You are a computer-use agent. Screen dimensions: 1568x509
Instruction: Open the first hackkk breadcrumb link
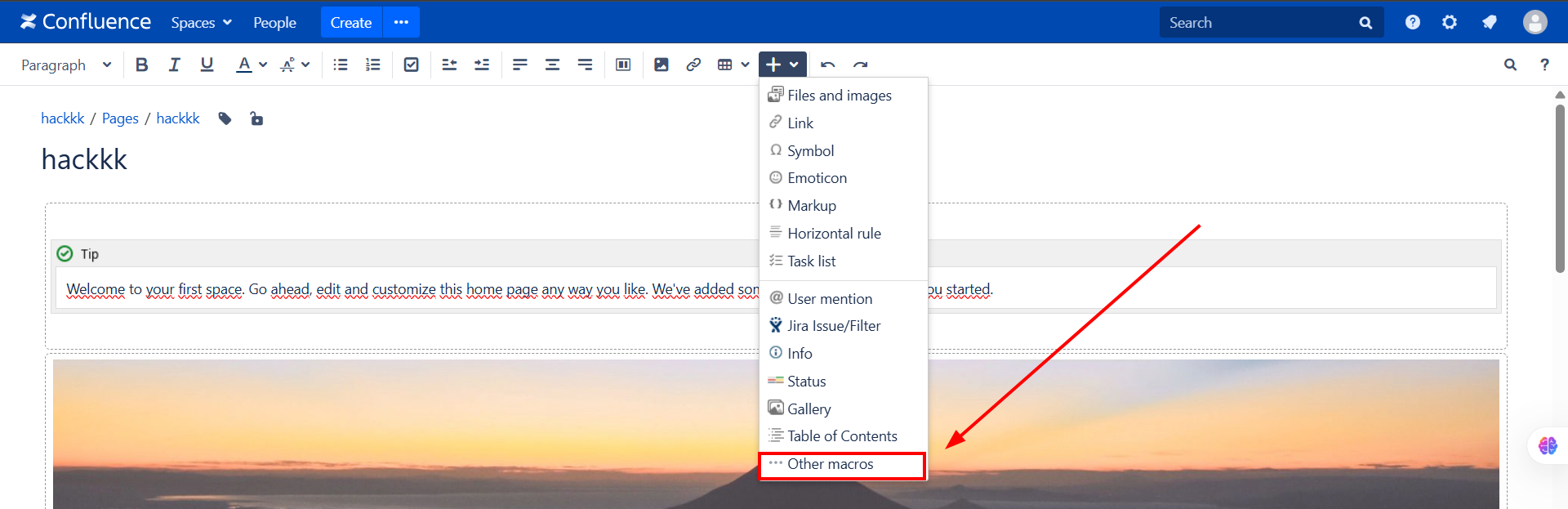tap(63, 118)
